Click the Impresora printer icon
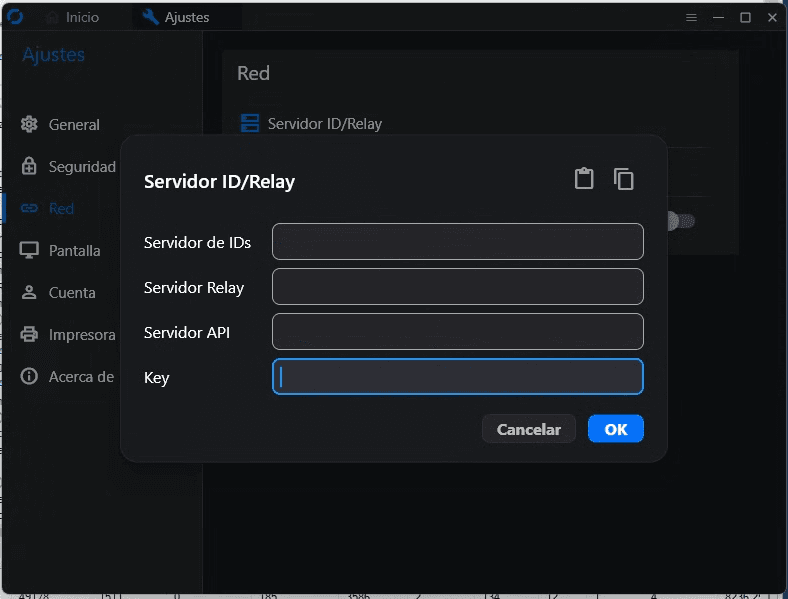The image size is (788, 599). 29,334
